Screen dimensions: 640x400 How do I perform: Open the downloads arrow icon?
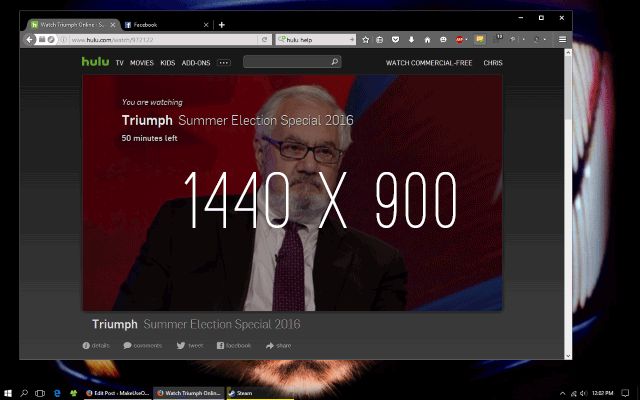coord(411,40)
